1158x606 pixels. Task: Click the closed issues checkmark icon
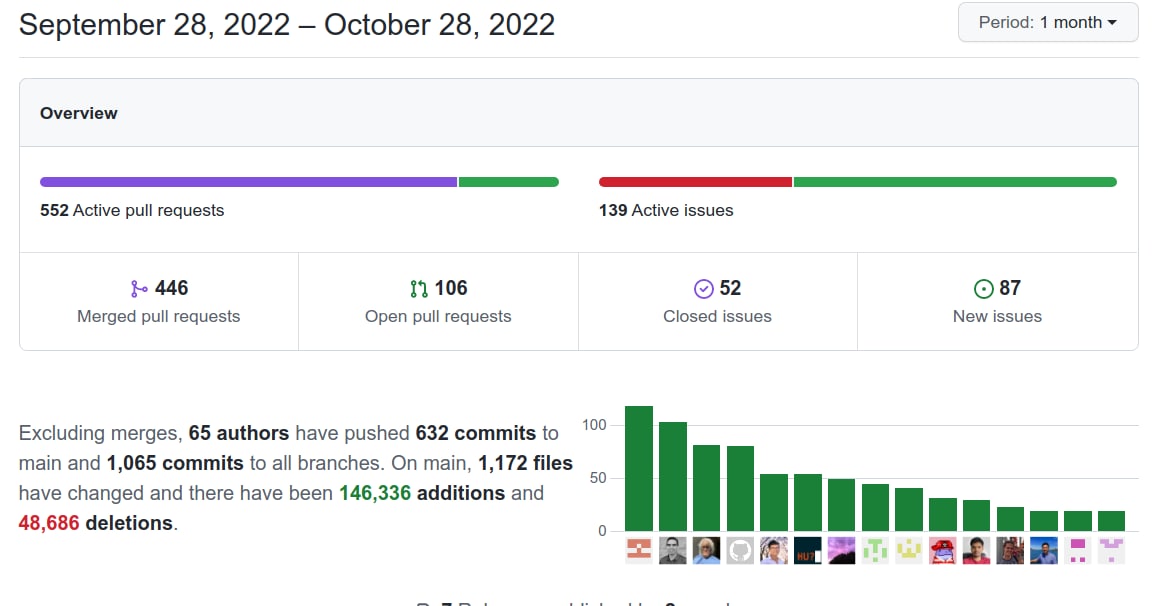pyautogui.click(x=703, y=289)
